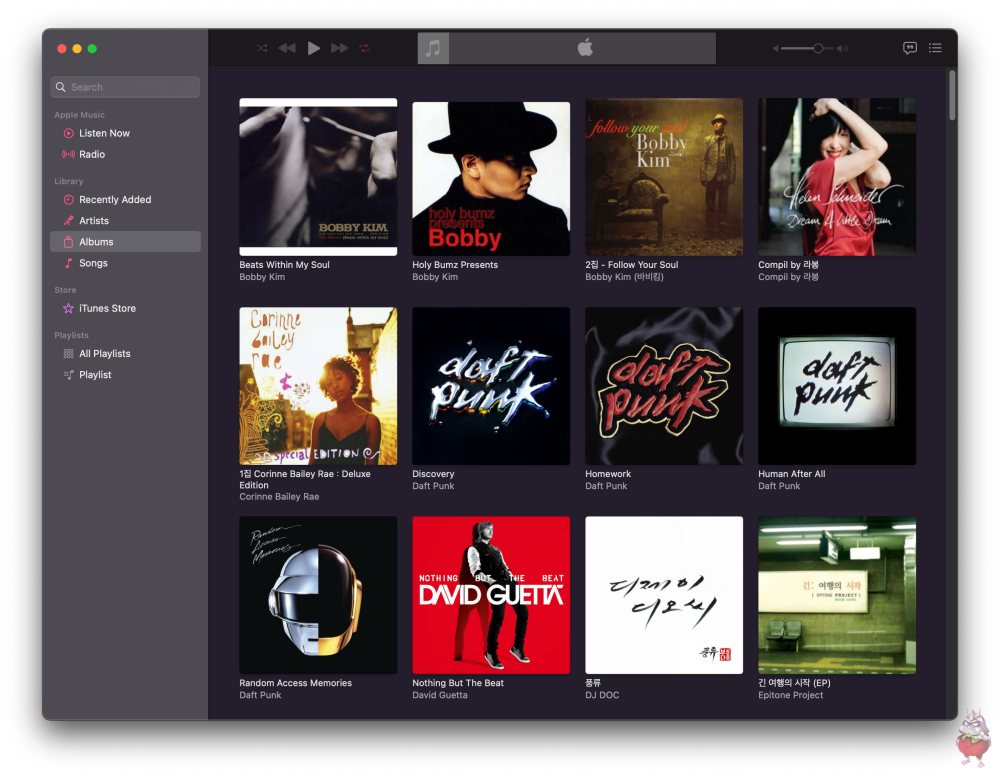Open Holy Bumz Presents album cover
The height and width of the screenshot is (776, 1000).
tap(491, 179)
